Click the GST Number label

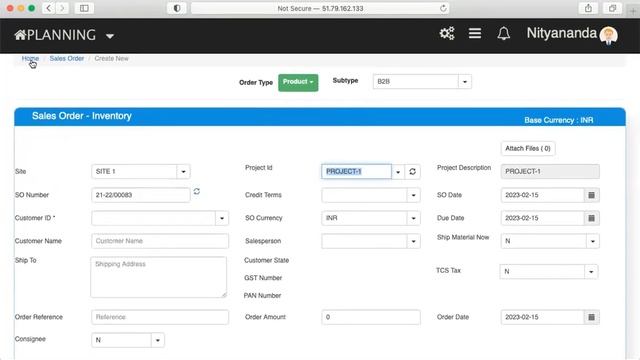pyautogui.click(x=263, y=278)
